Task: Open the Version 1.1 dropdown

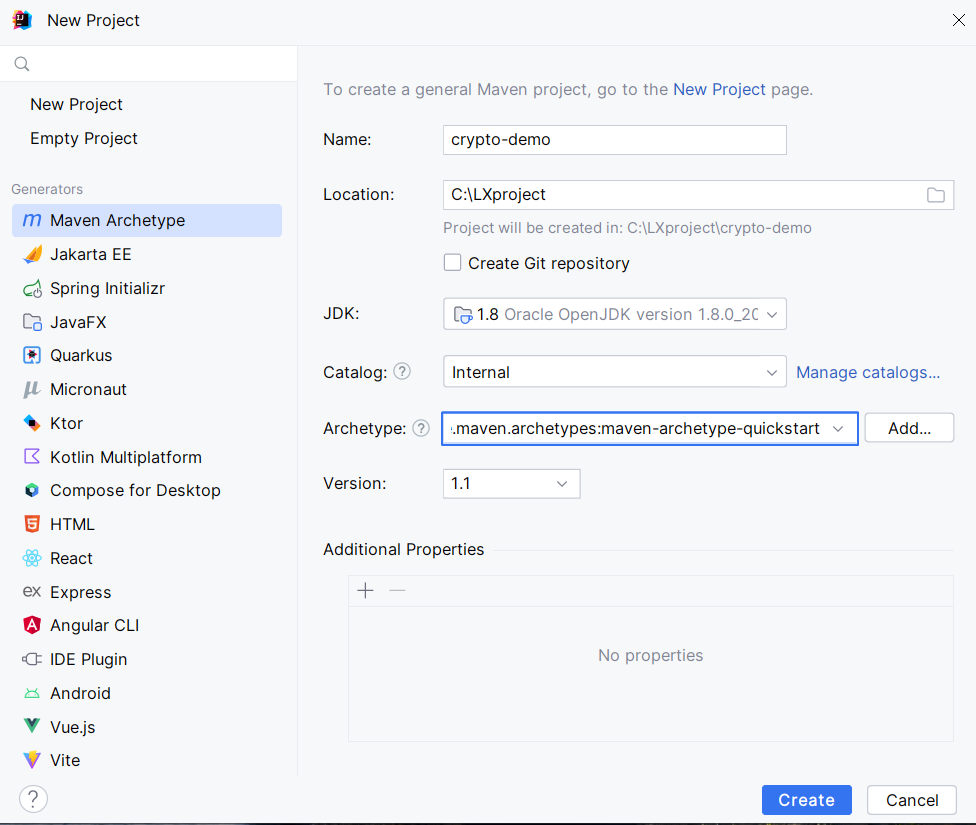Action: point(511,484)
